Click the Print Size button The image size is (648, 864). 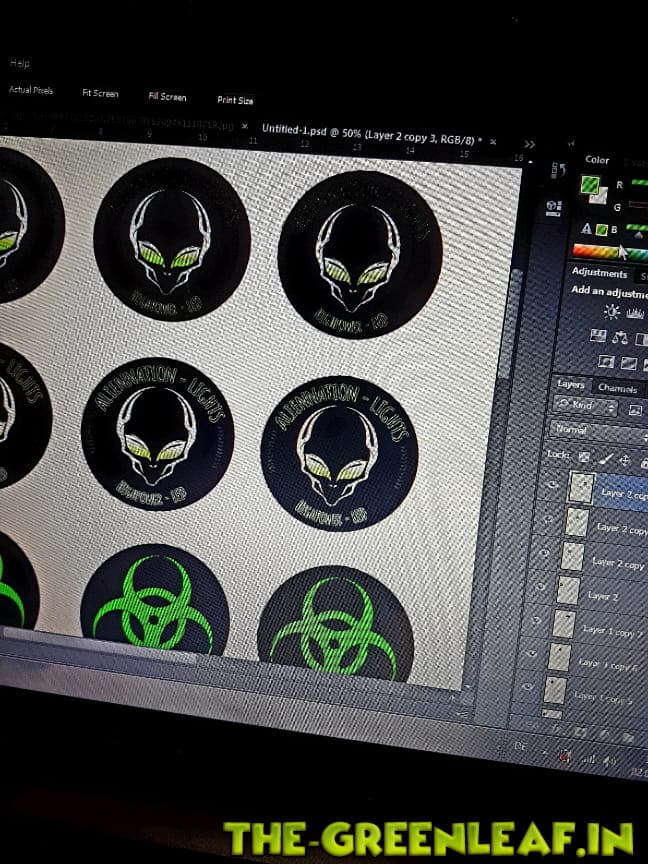pyautogui.click(x=235, y=100)
